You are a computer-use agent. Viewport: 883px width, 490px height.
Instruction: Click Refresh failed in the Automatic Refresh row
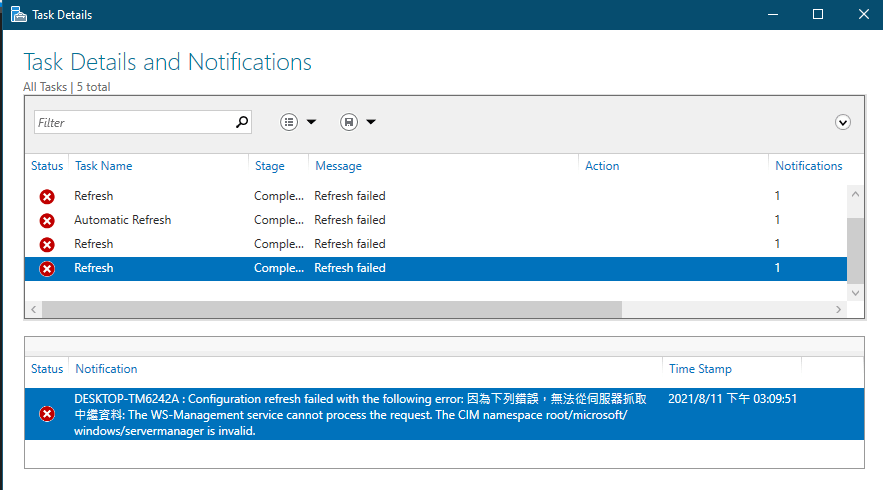(350, 220)
